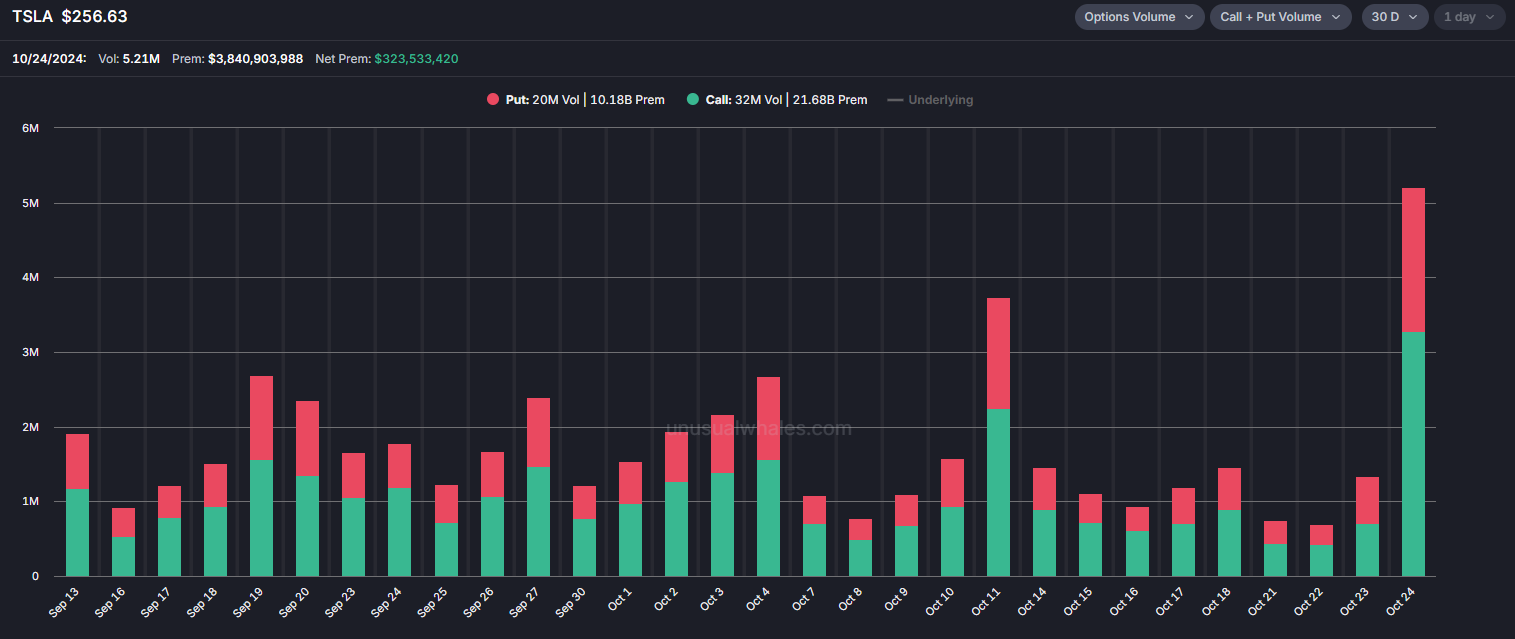Select the Oct 10 bar
Image resolution: width=1515 pixels, height=639 pixels.
point(952,517)
